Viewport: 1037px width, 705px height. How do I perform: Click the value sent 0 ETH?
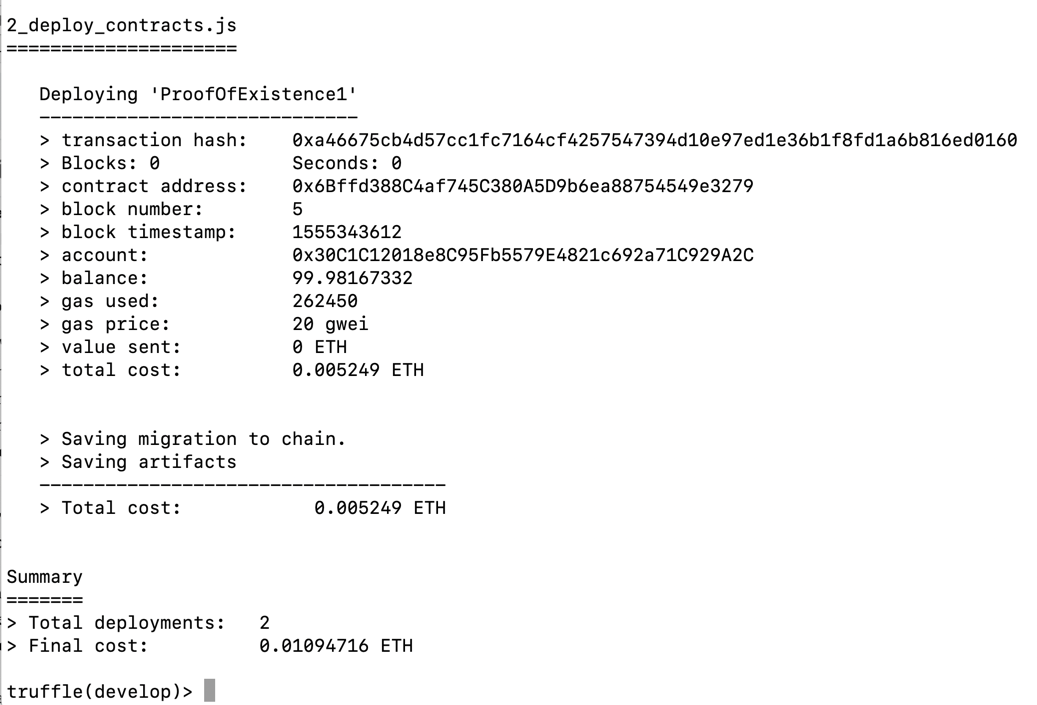pyautogui.click(x=319, y=347)
